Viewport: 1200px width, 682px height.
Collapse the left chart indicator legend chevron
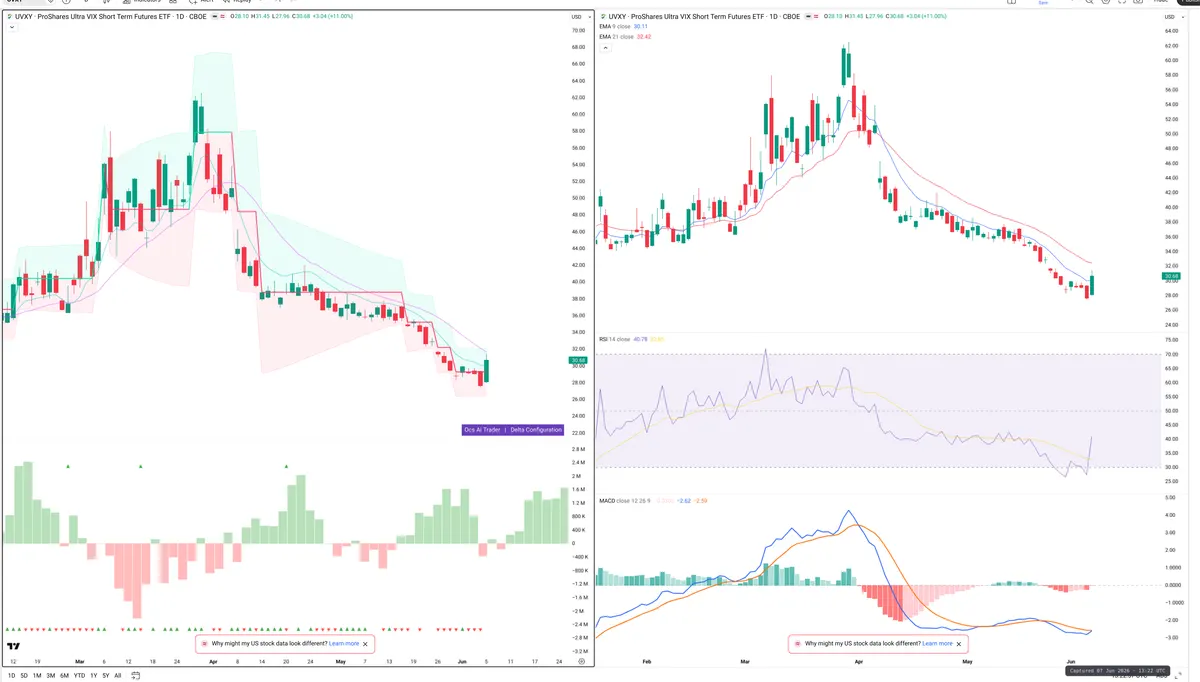[12, 27]
